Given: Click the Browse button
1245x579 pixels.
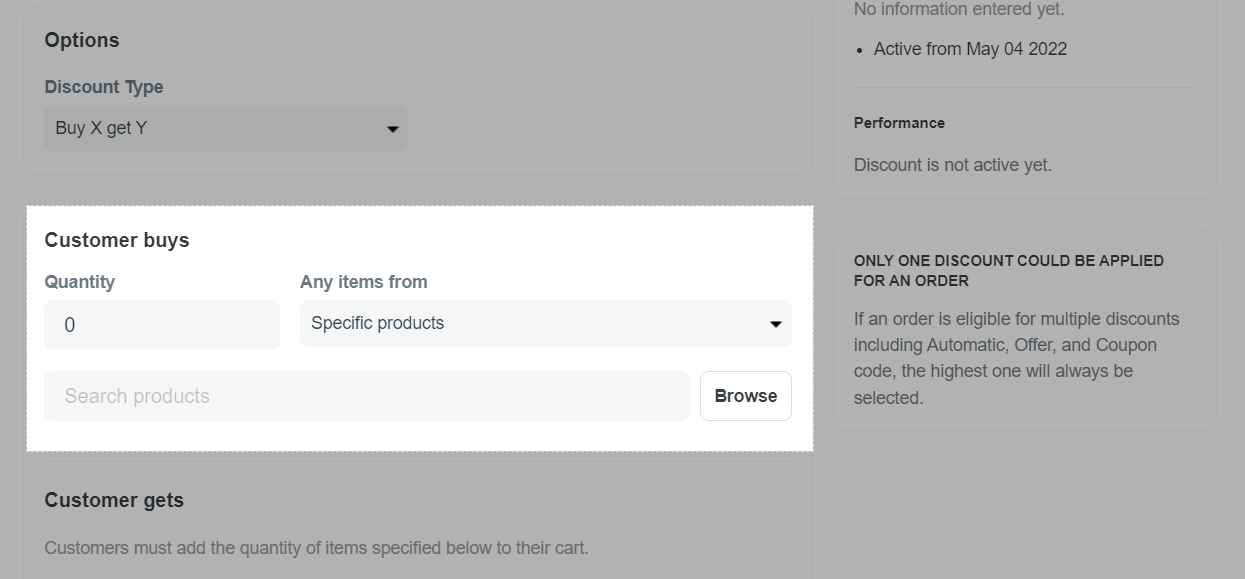Looking at the screenshot, I should pyautogui.click(x=746, y=396).
